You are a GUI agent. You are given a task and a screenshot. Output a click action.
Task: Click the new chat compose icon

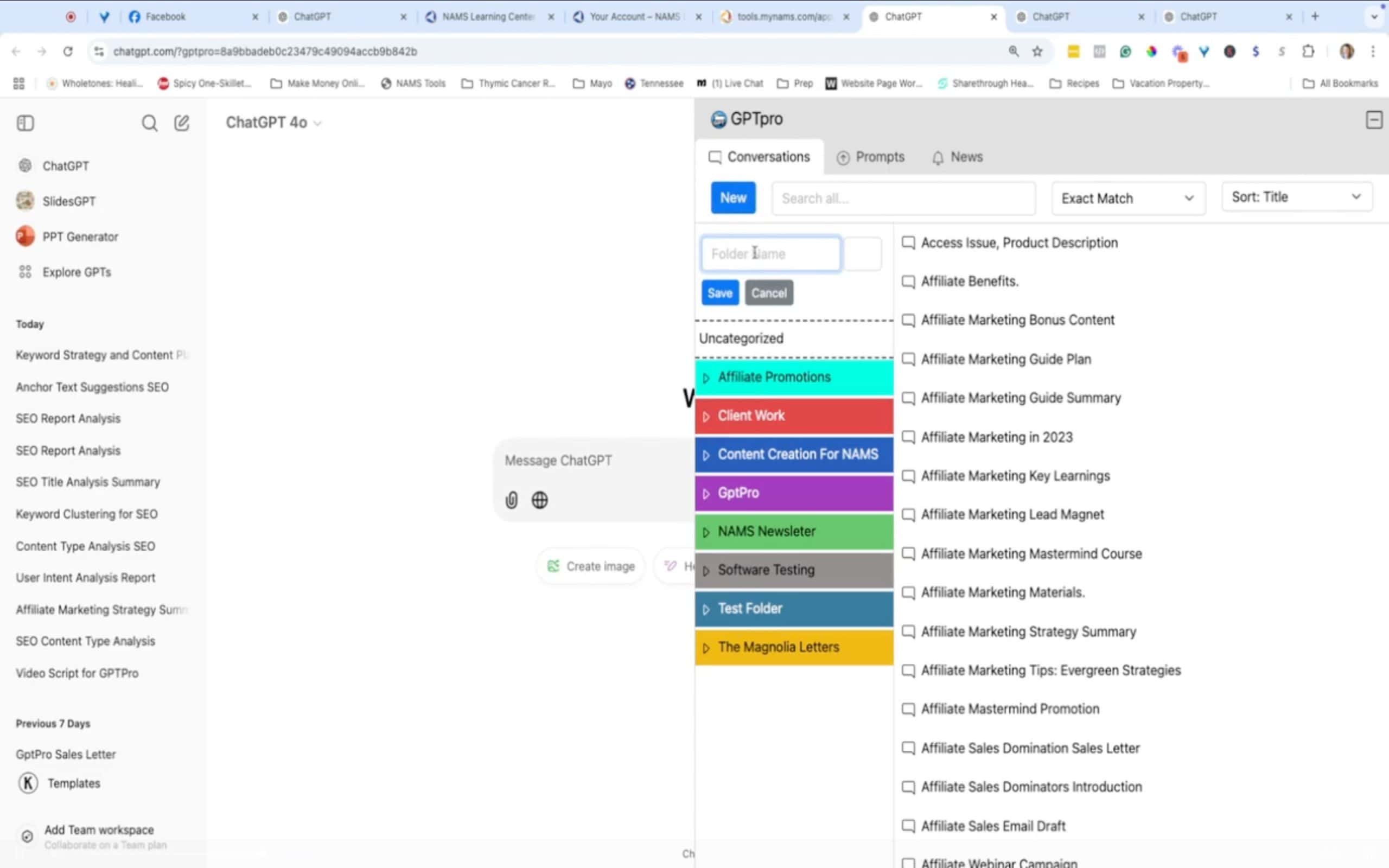pos(181,123)
